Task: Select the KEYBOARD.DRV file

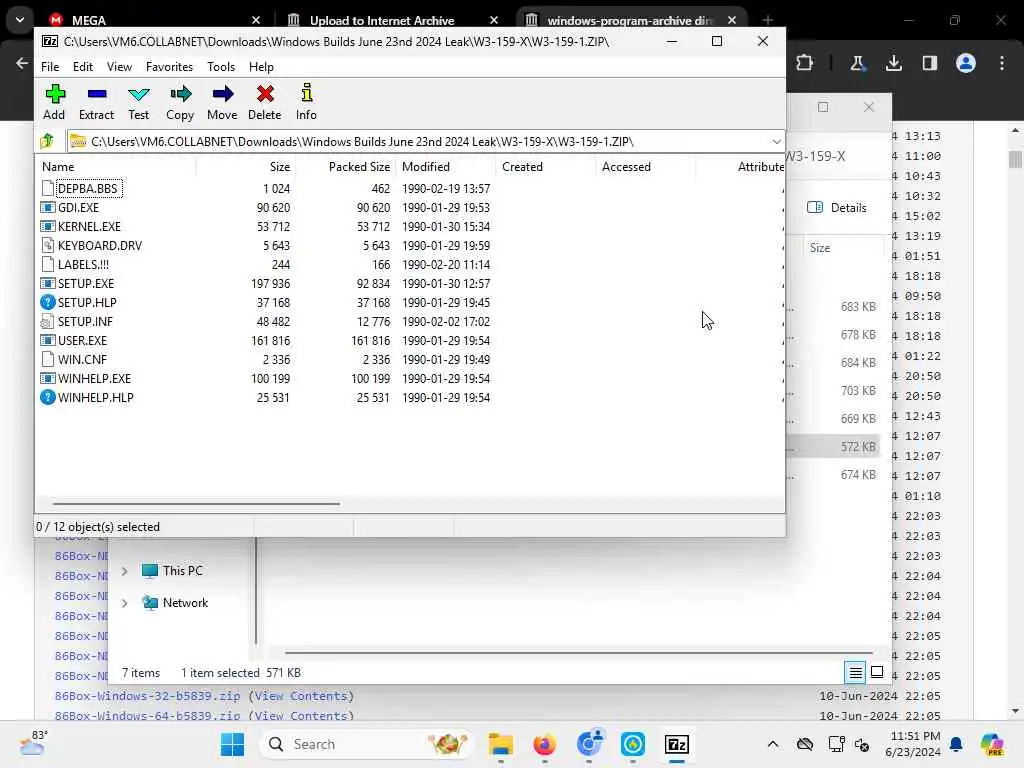Action: [99, 246]
